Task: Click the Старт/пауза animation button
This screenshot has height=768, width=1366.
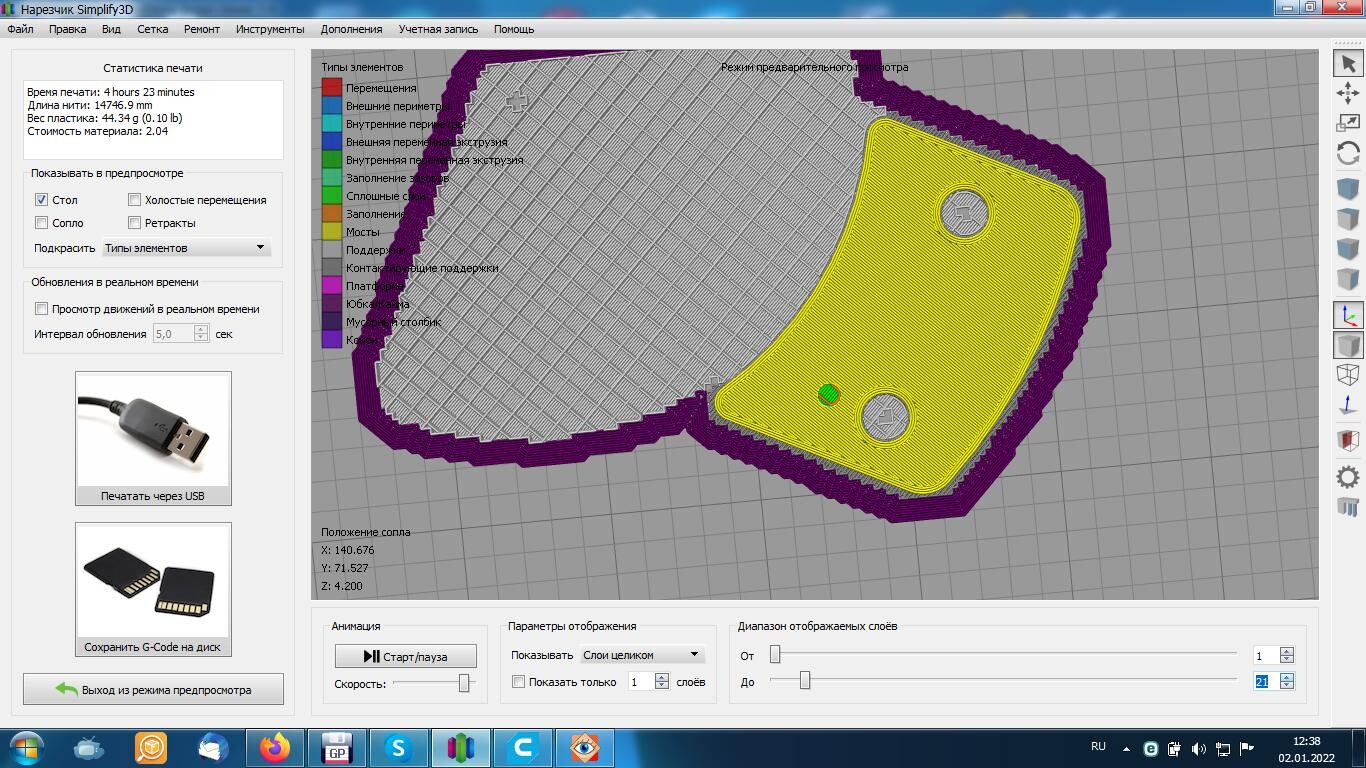Action: click(x=406, y=656)
